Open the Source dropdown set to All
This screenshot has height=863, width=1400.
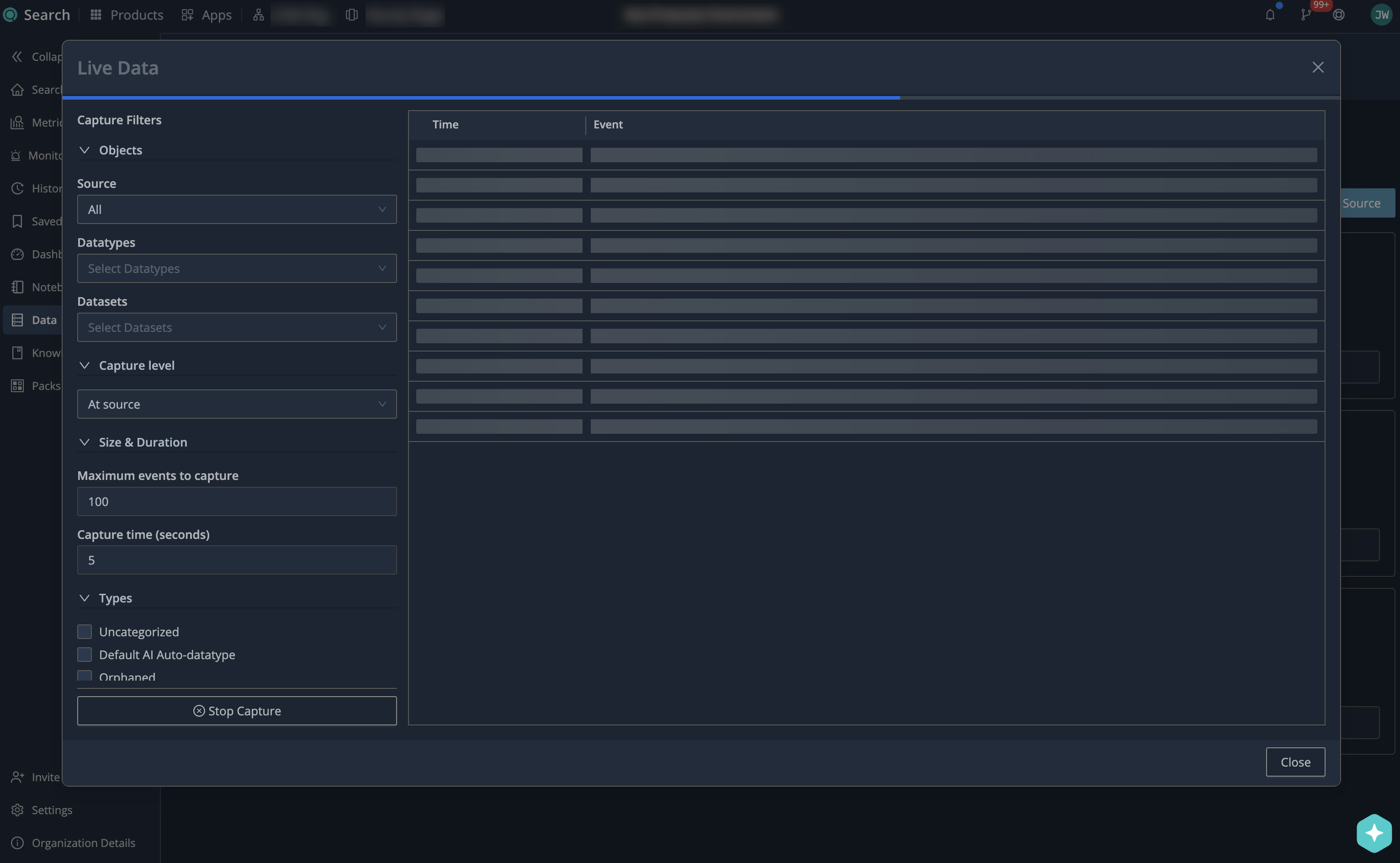pos(237,209)
